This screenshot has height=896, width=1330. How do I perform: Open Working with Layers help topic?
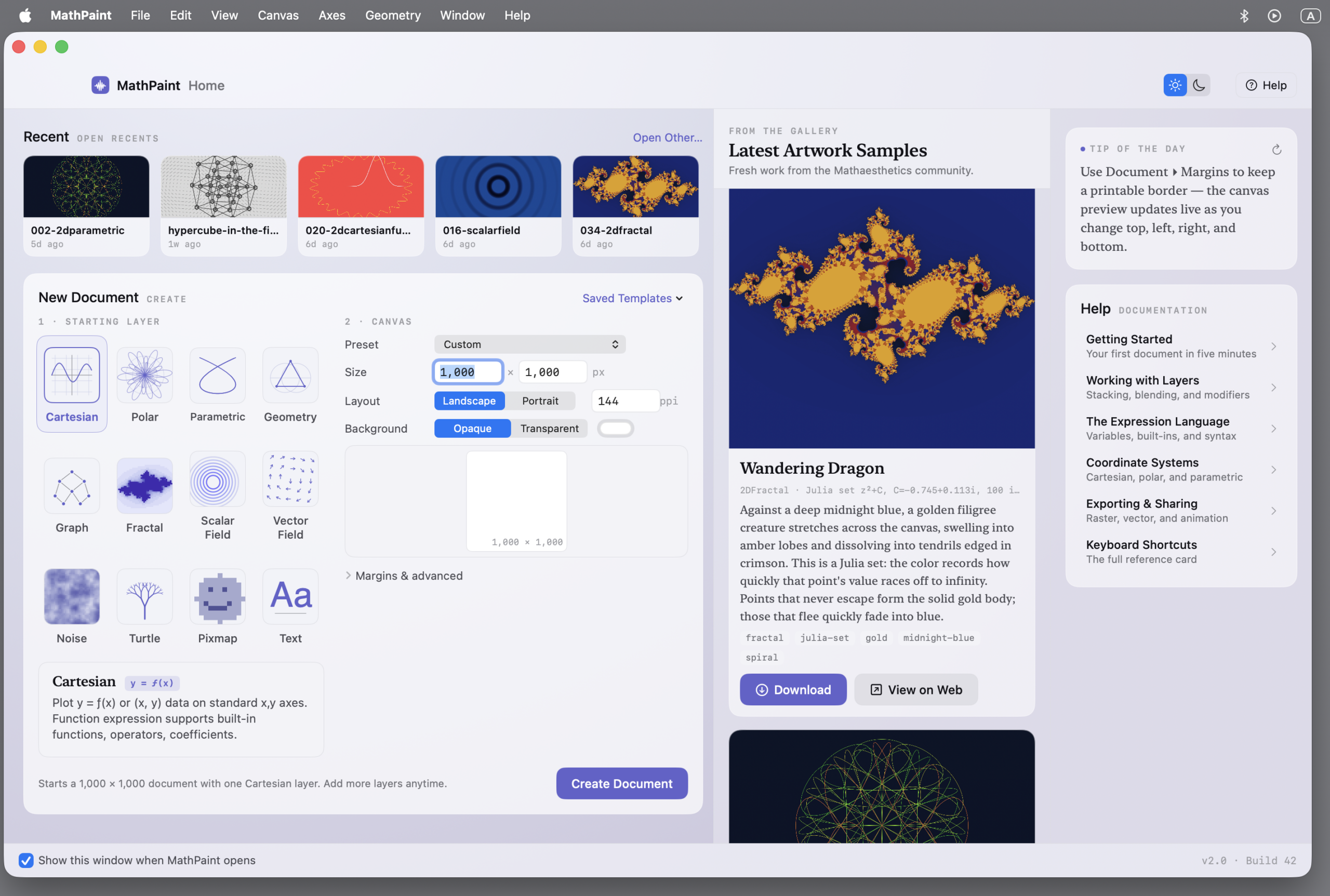[1181, 387]
